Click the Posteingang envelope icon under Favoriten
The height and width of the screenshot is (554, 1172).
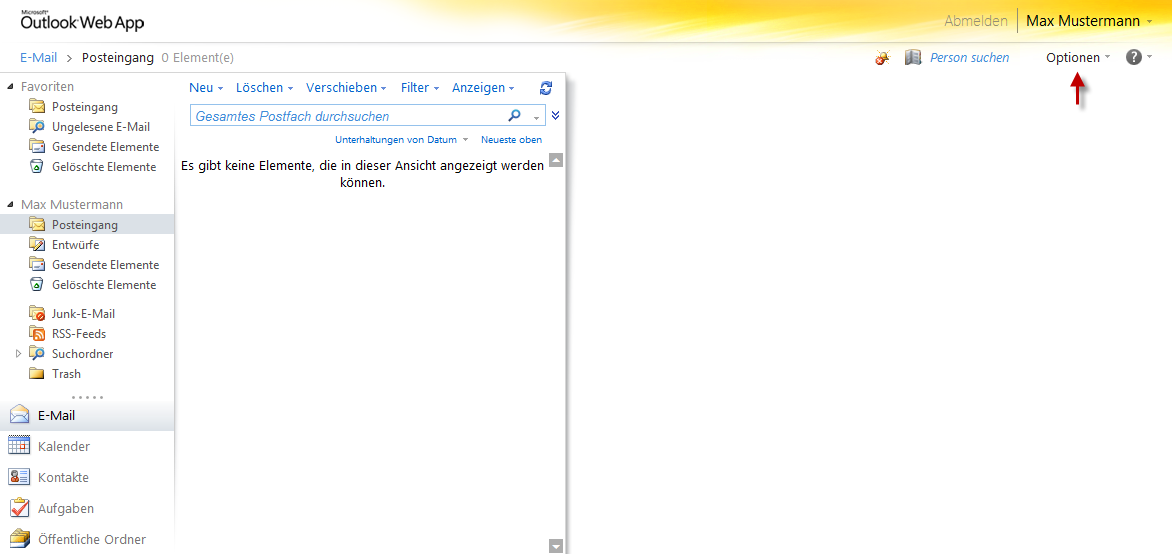click(x=37, y=107)
